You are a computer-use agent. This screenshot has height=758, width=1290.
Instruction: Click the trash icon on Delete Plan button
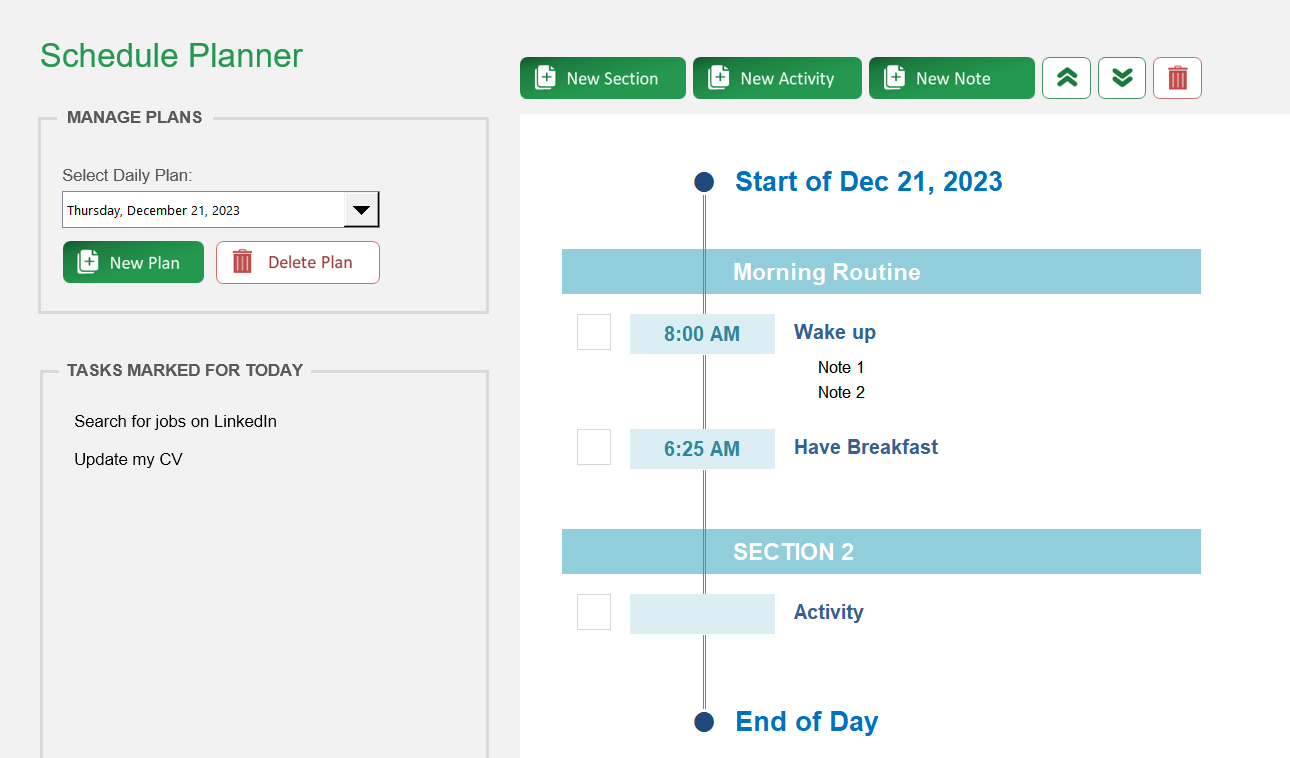[242, 261]
